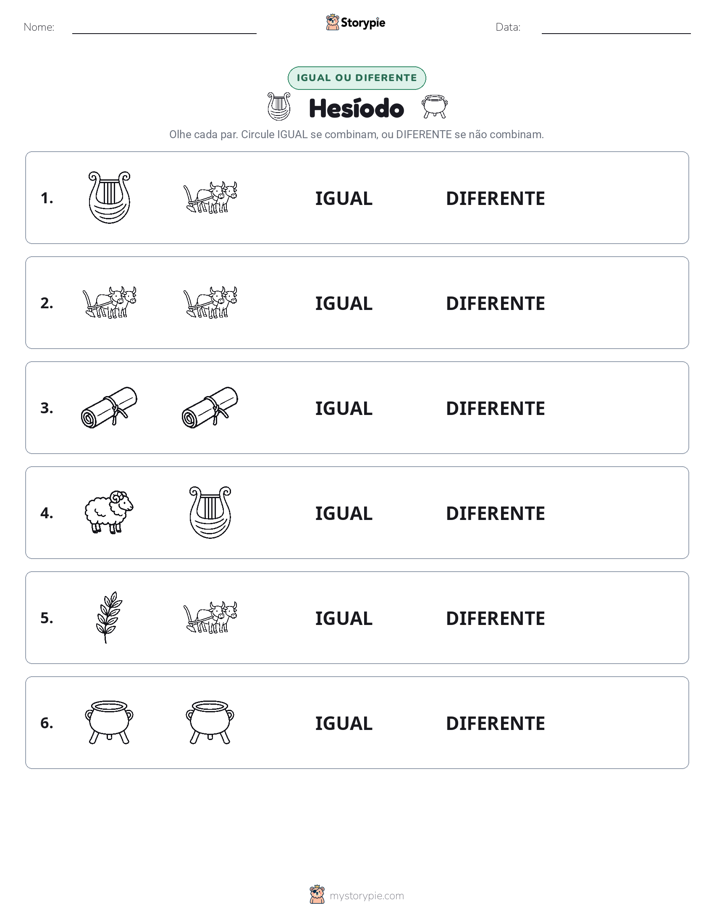Click the right scroll icon in row 3

coord(210,407)
